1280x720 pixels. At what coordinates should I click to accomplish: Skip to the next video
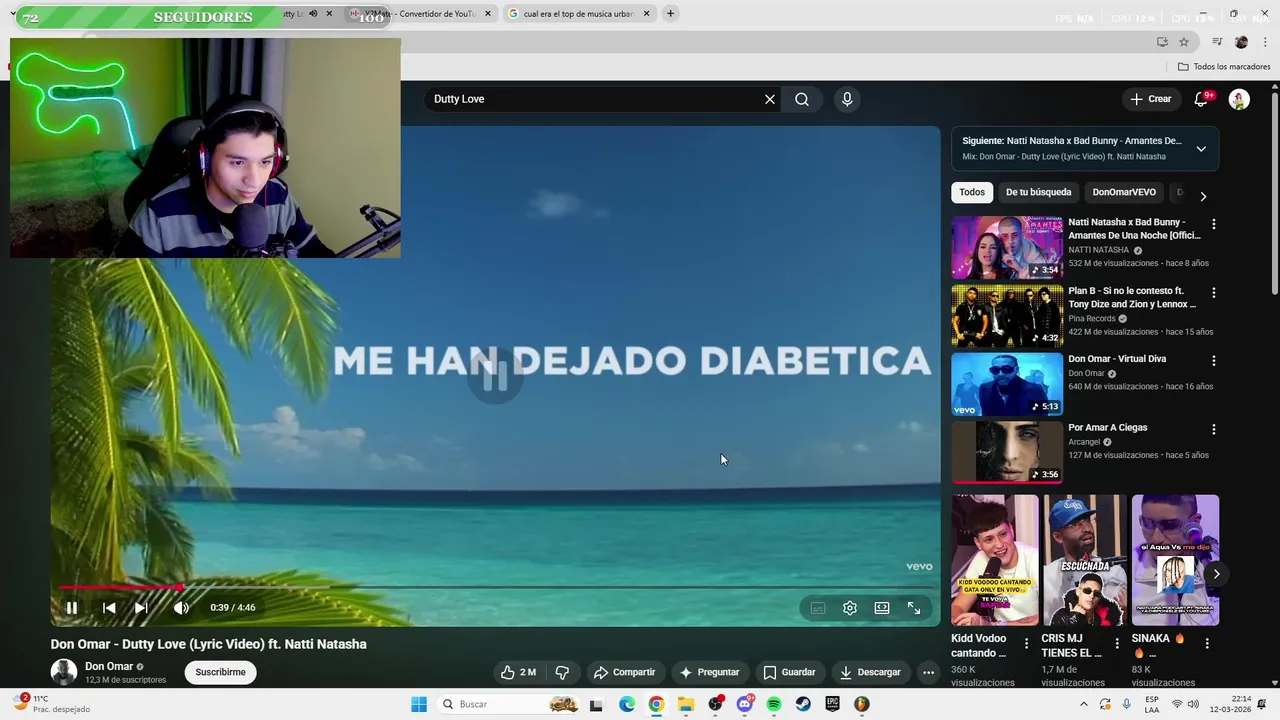(141, 608)
